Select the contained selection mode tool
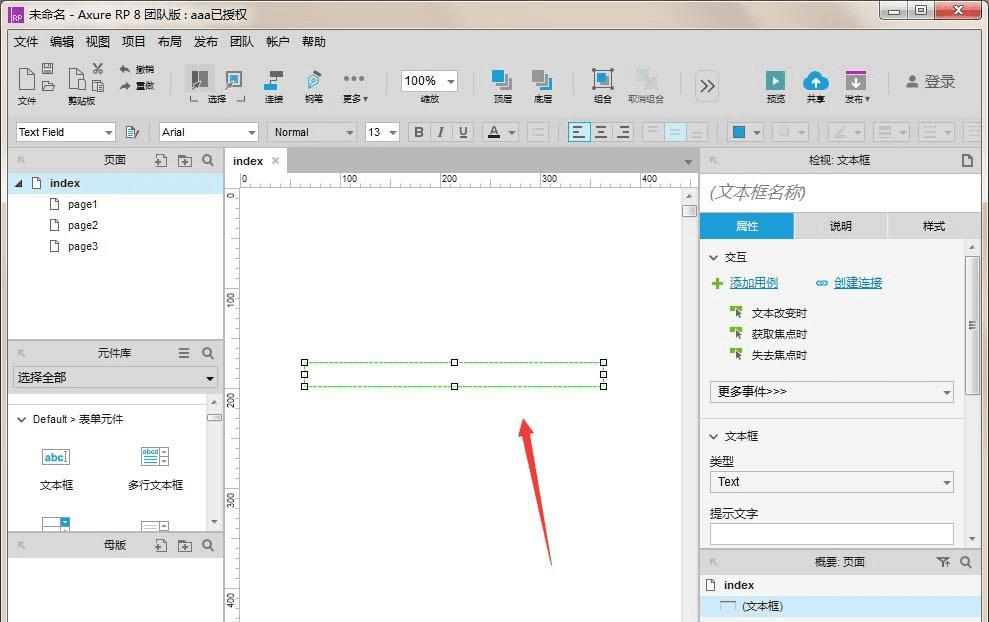Screen dimensions: 989x622 (234, 79)
